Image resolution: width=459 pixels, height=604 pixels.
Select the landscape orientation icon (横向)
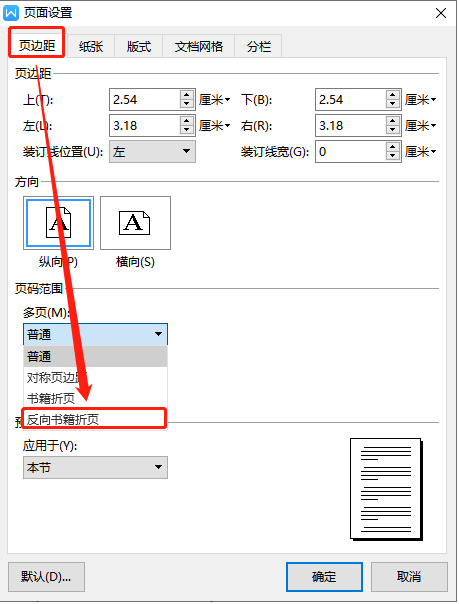click(x=135, y=223)
